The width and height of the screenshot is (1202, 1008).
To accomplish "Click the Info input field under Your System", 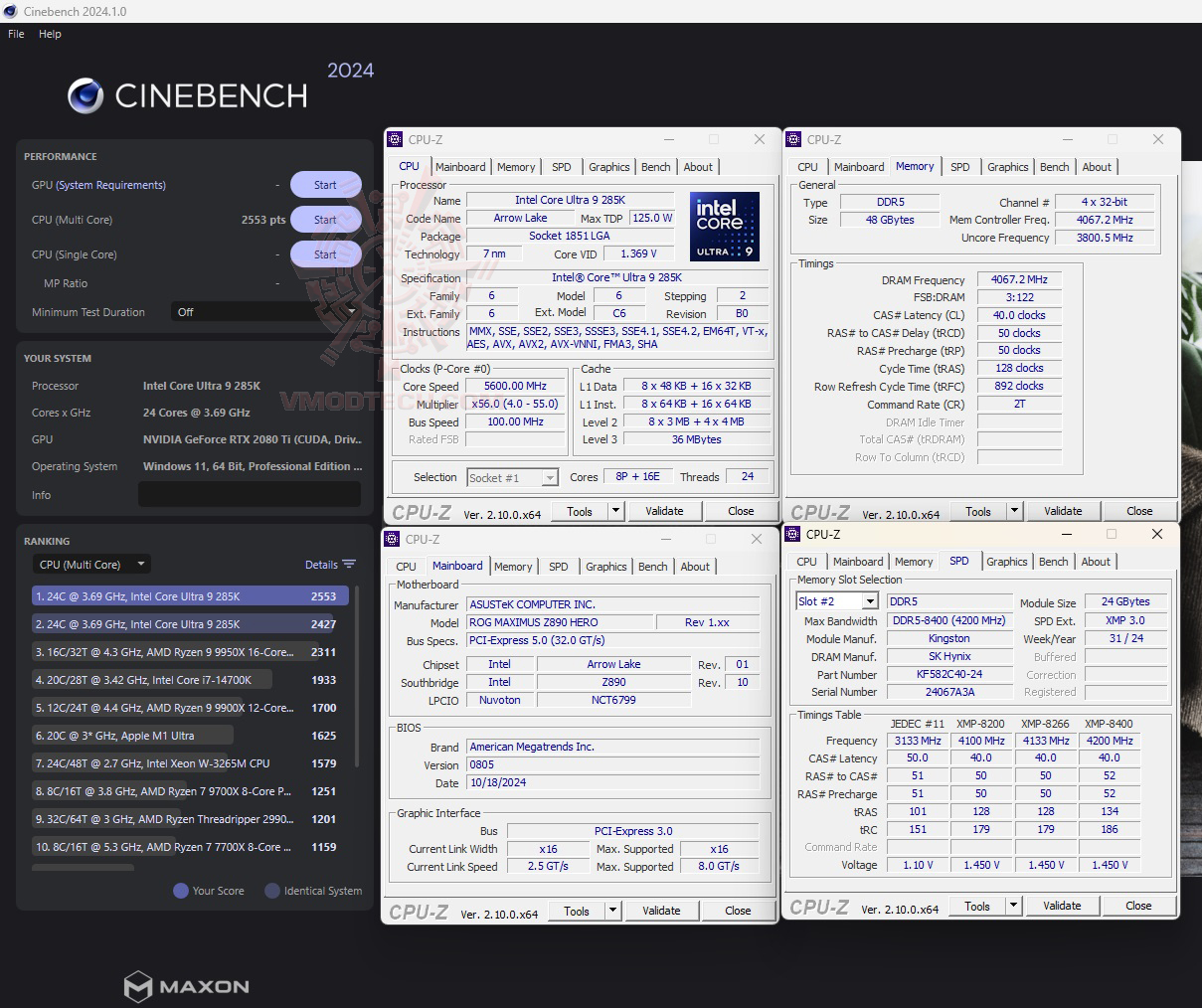I will (x=250, y=494).
